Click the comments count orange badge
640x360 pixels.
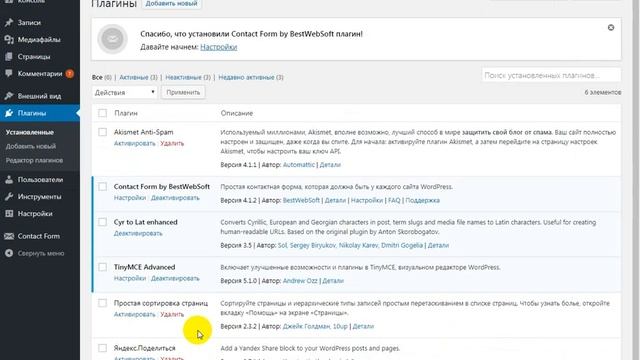tap(70, 73)
